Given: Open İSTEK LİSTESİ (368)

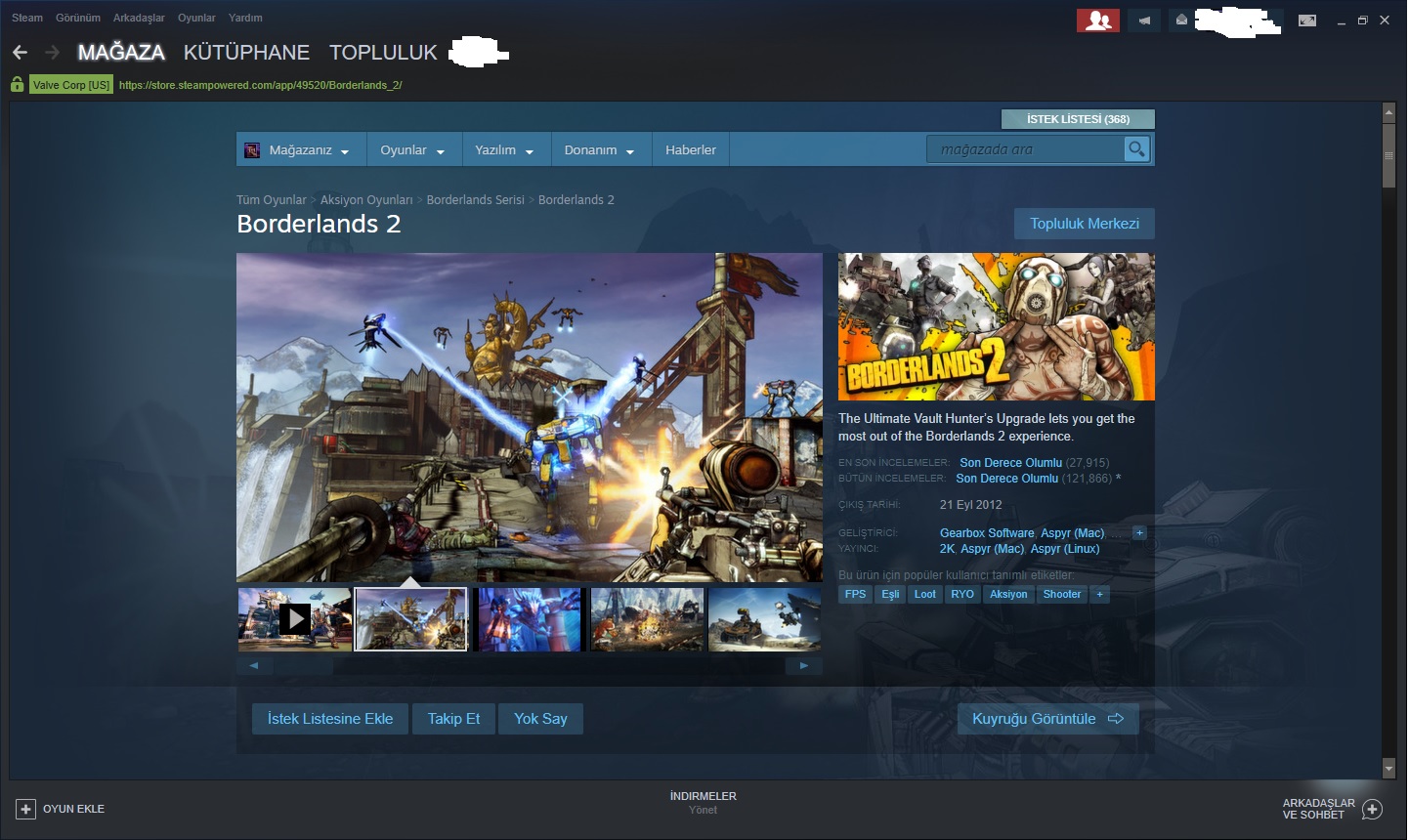Looking at the screenshot, I should click(1078, 119).
